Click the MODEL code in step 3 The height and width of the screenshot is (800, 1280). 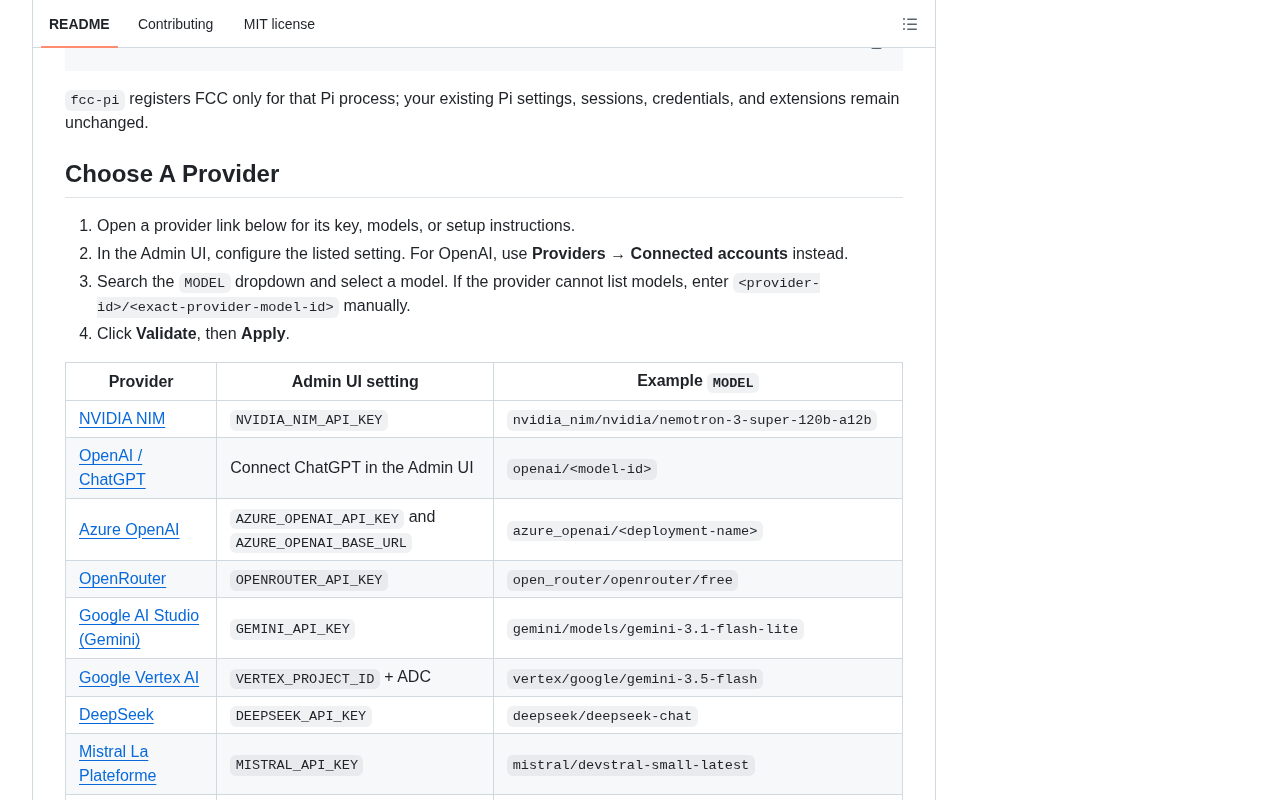[205, 283]
